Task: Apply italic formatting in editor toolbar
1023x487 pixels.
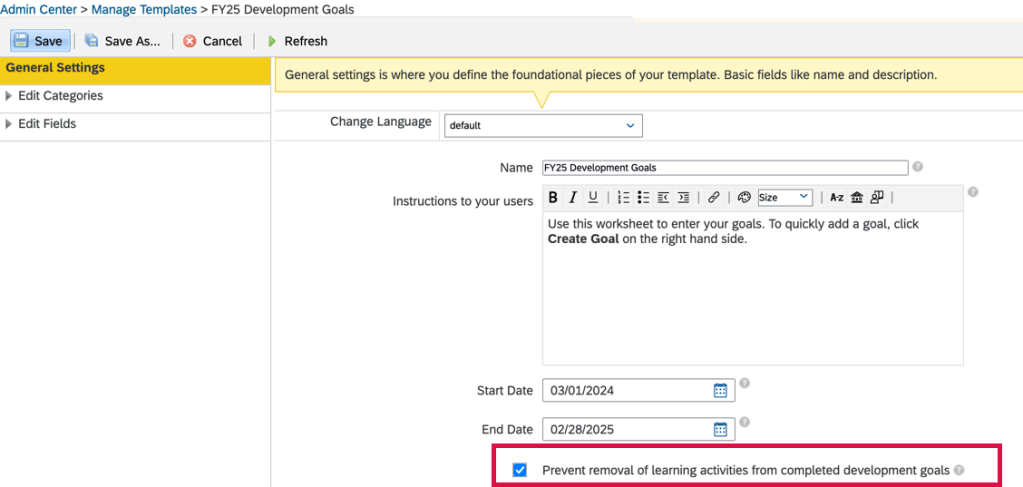Action: [x=573, y=197]
